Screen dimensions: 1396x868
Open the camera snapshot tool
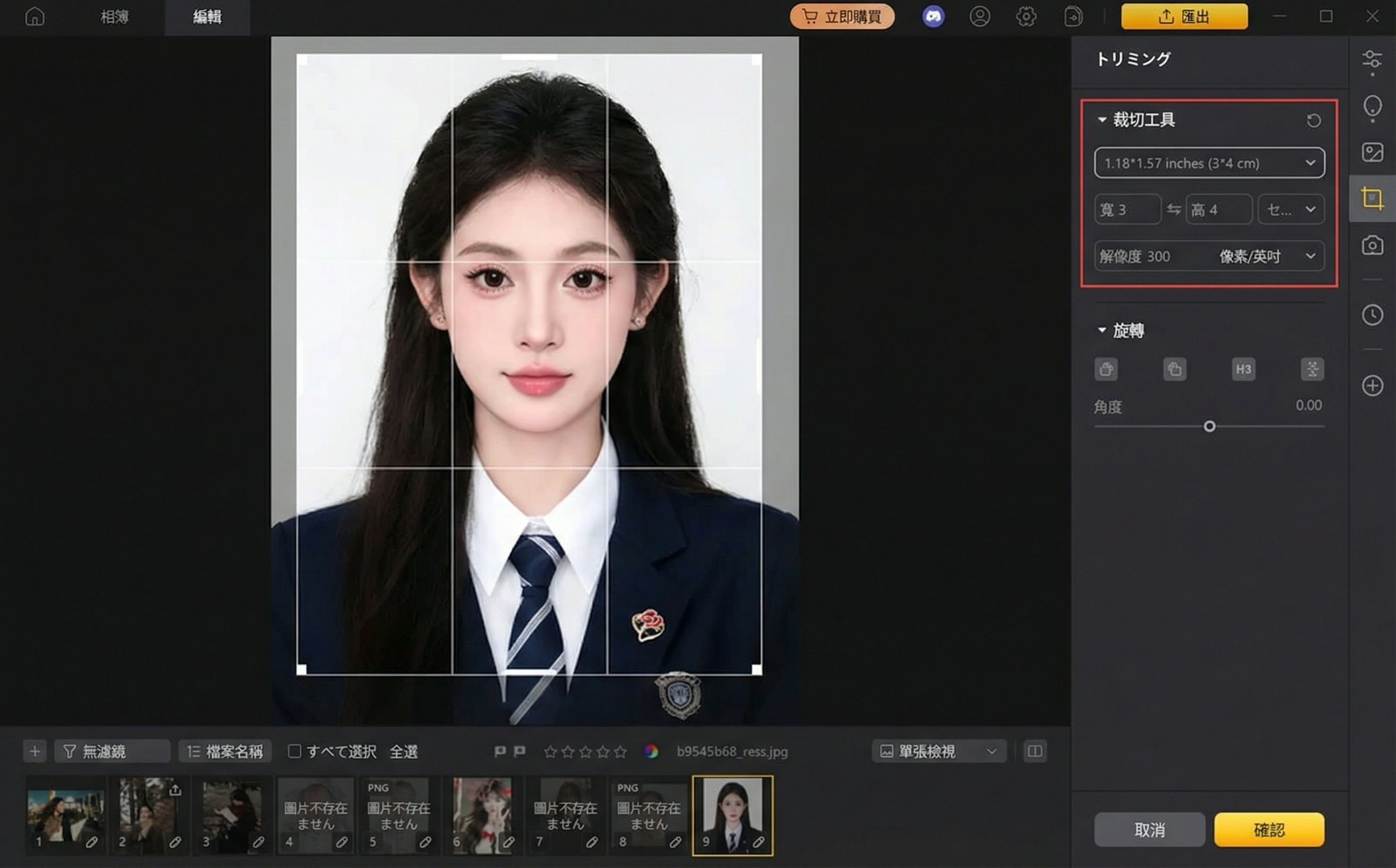click(x=1372, y=246)
